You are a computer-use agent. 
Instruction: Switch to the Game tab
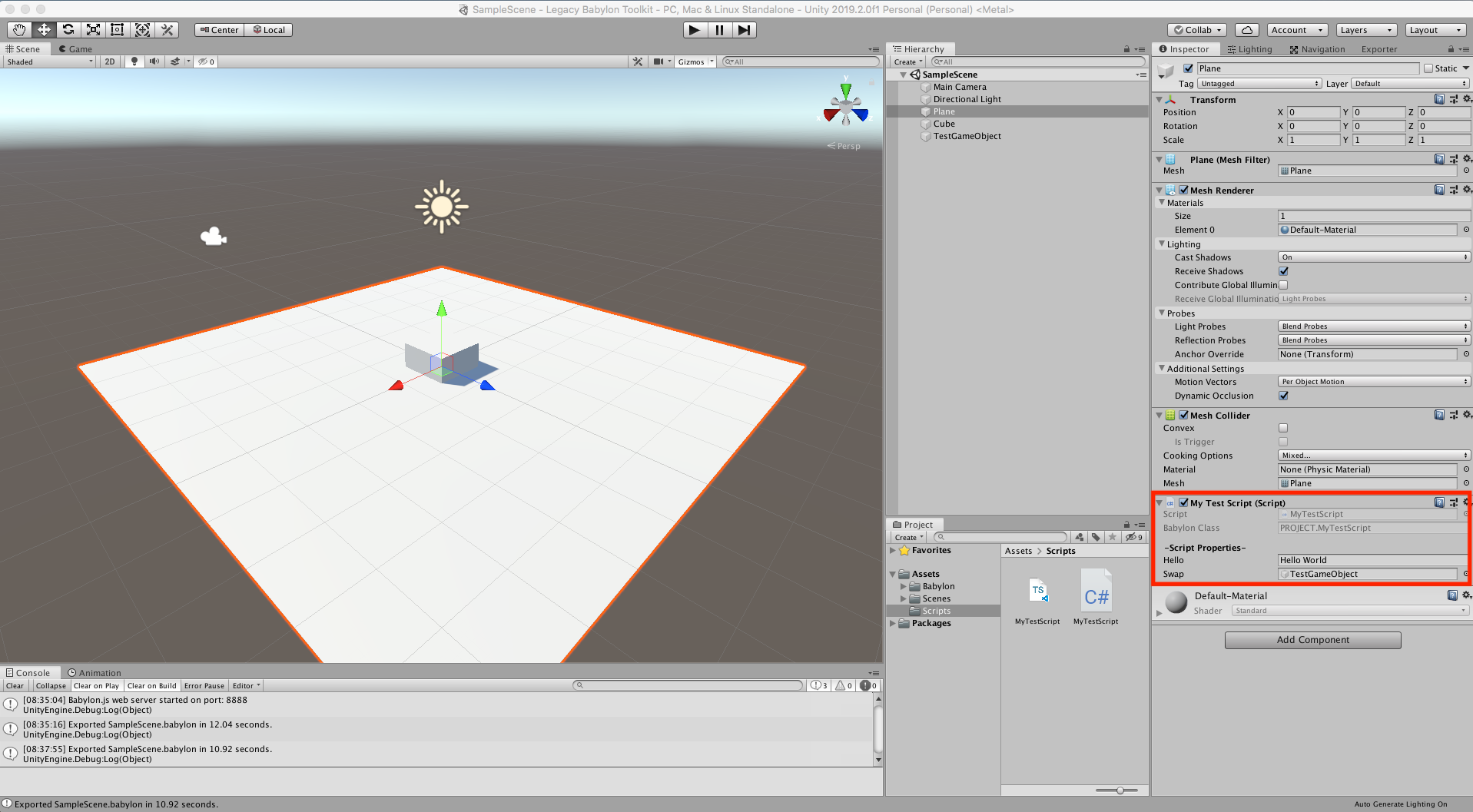(75, 48)
